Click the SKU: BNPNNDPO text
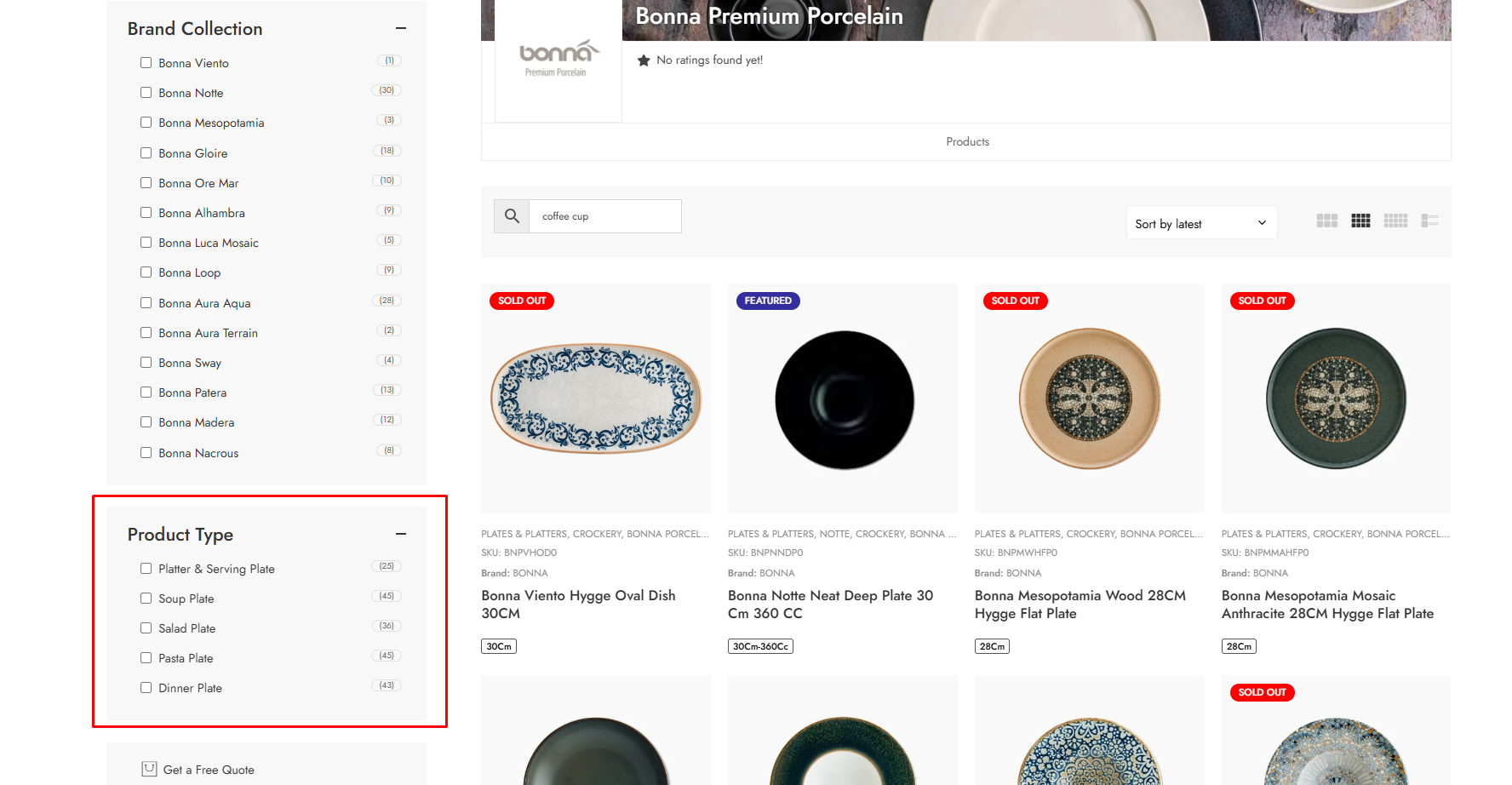 tap(765, 553)
